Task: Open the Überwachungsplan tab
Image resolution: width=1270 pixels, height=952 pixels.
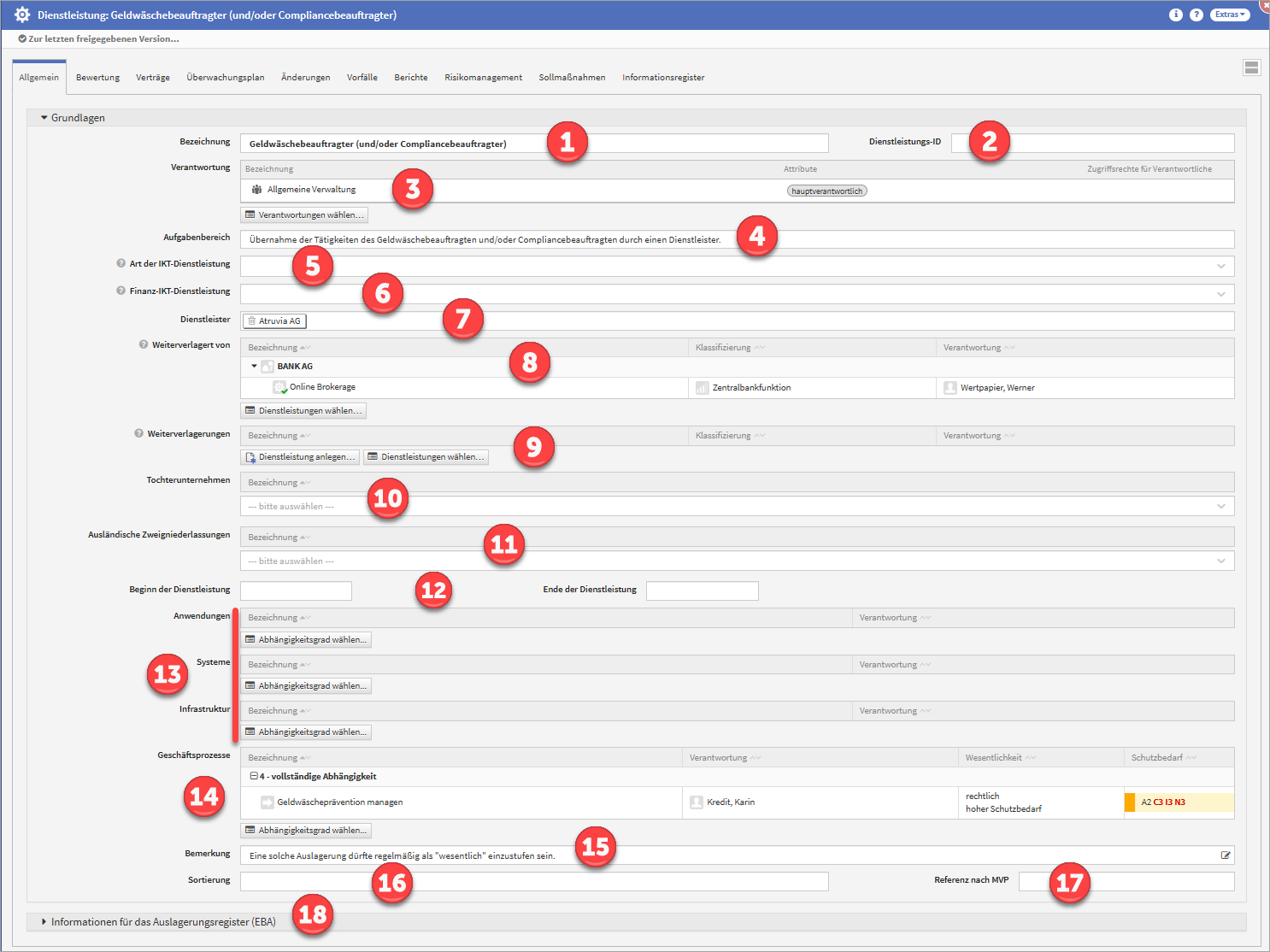Action: (226, 78)
